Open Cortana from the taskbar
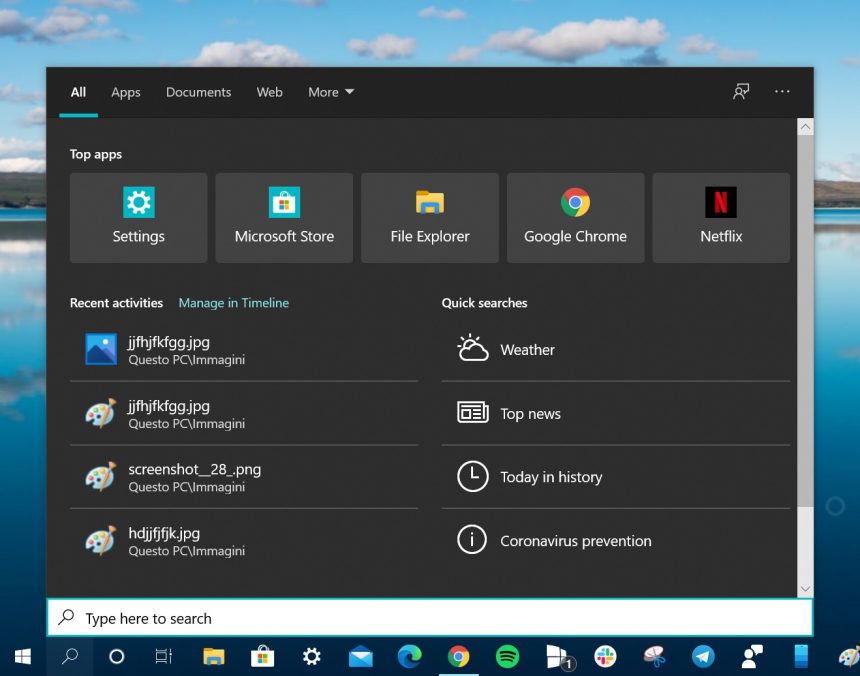Screen dimensions: 860x676 (116, 656)
